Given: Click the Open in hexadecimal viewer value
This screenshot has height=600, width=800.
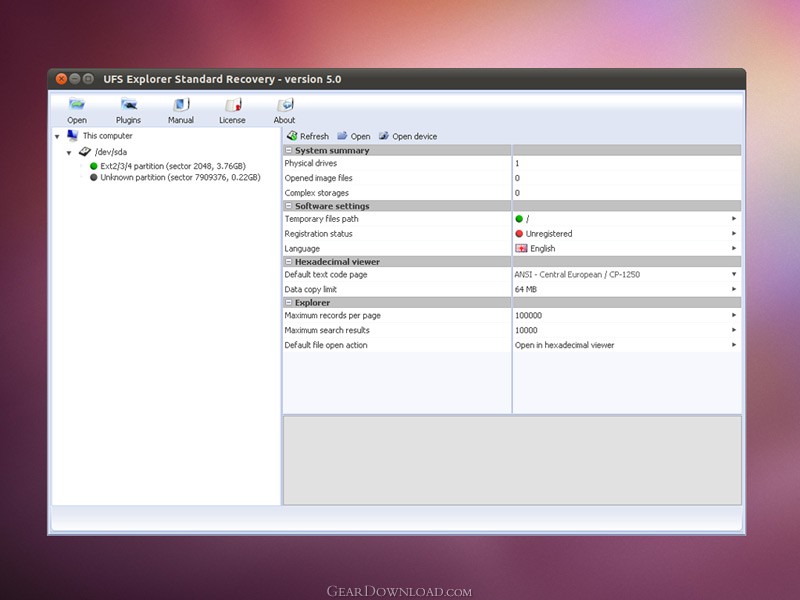Looking at the screenshot, I should (564, 345).
